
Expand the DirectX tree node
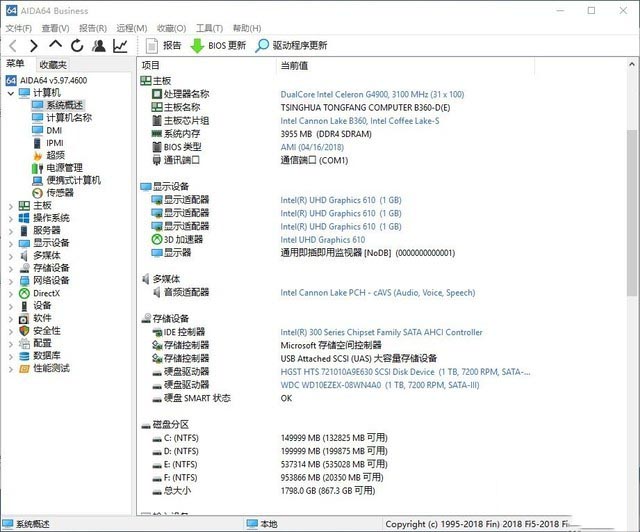click(11, 294)
